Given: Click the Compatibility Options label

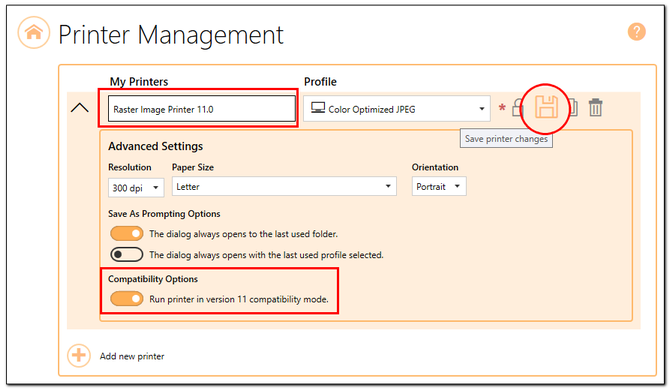Looking at the screenshot, I should point(153,279).
